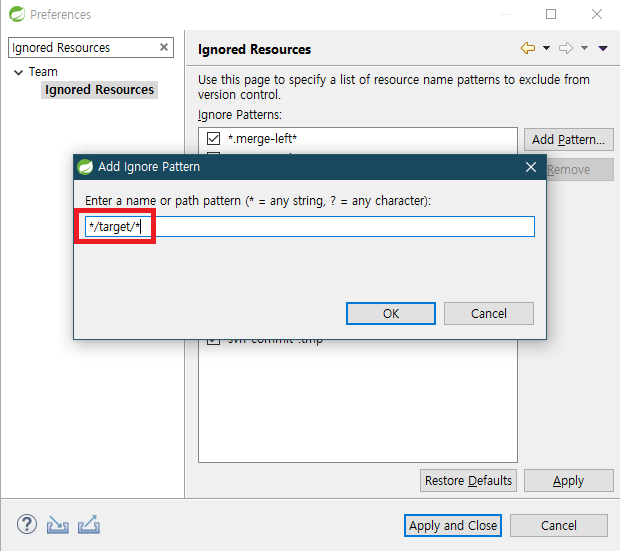Click the Spring icon in dialog title bar
Screen dimensions: 620x551
click(85, 167)
